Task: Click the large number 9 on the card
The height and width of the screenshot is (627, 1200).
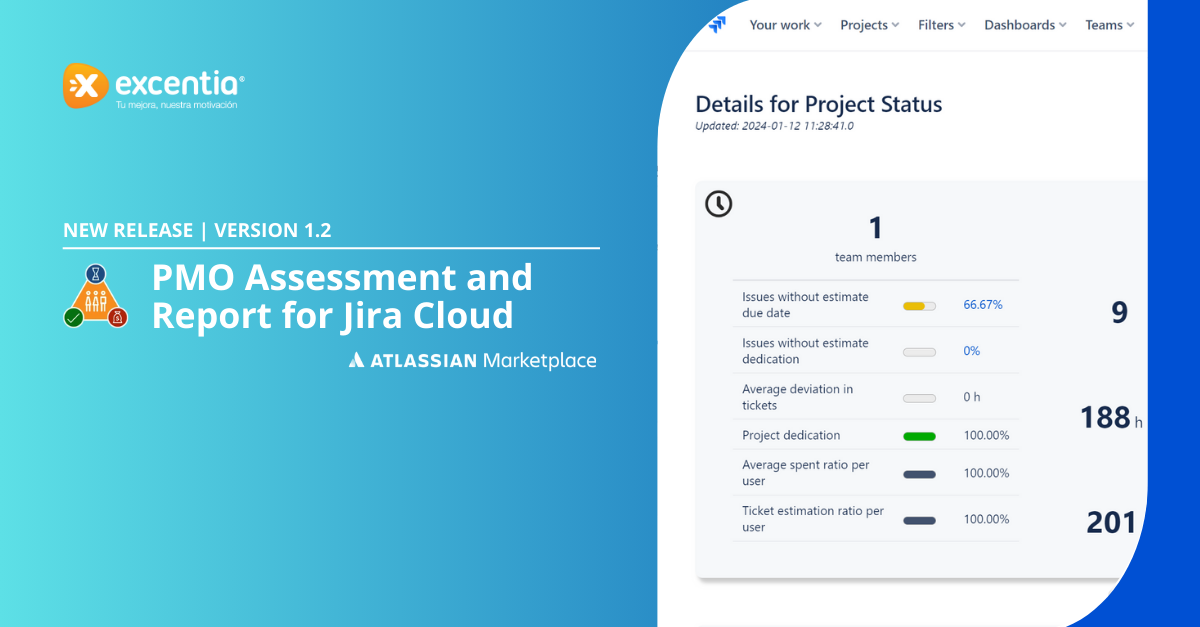Action: point(1120,312)
